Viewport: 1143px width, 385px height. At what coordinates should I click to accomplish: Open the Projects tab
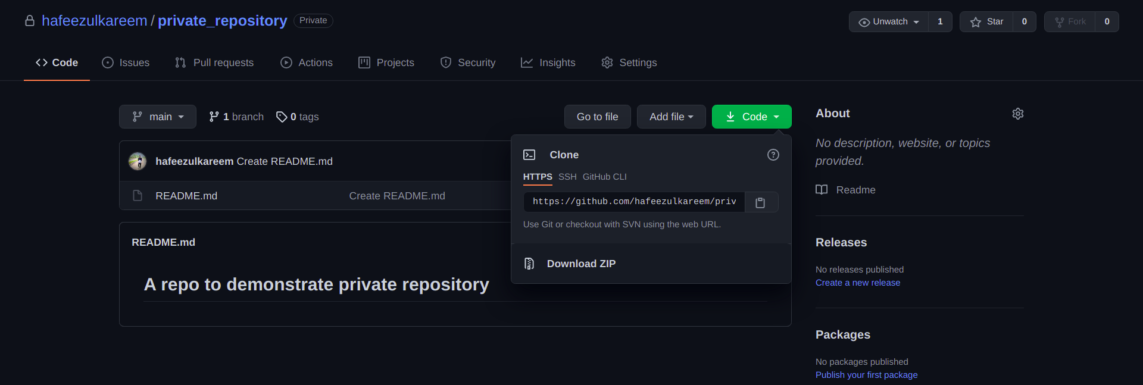pyautogui.click(x=386, y=63)
